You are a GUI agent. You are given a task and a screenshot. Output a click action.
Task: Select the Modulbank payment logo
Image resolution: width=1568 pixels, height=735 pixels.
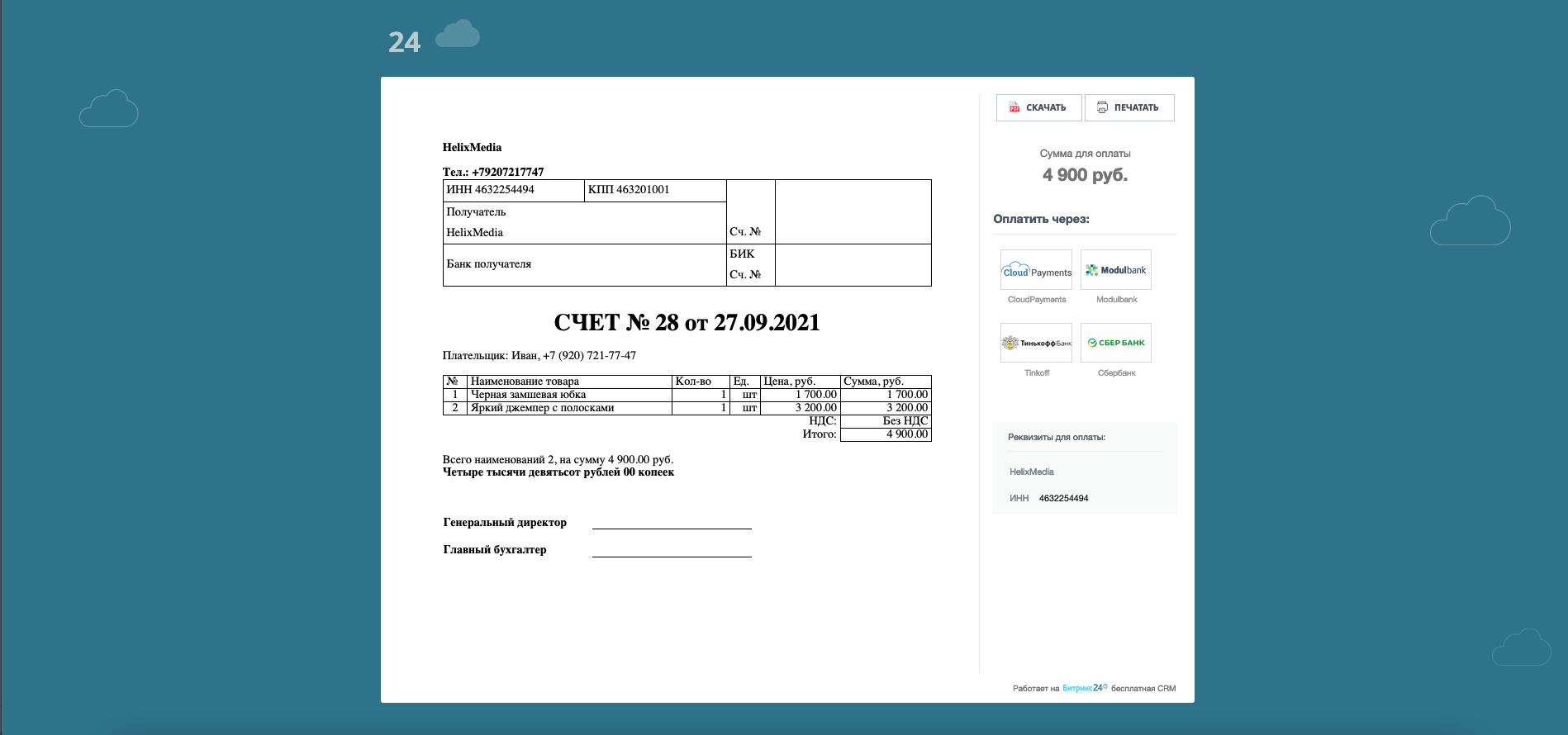pyautogui.click(x=1115, y=270)
